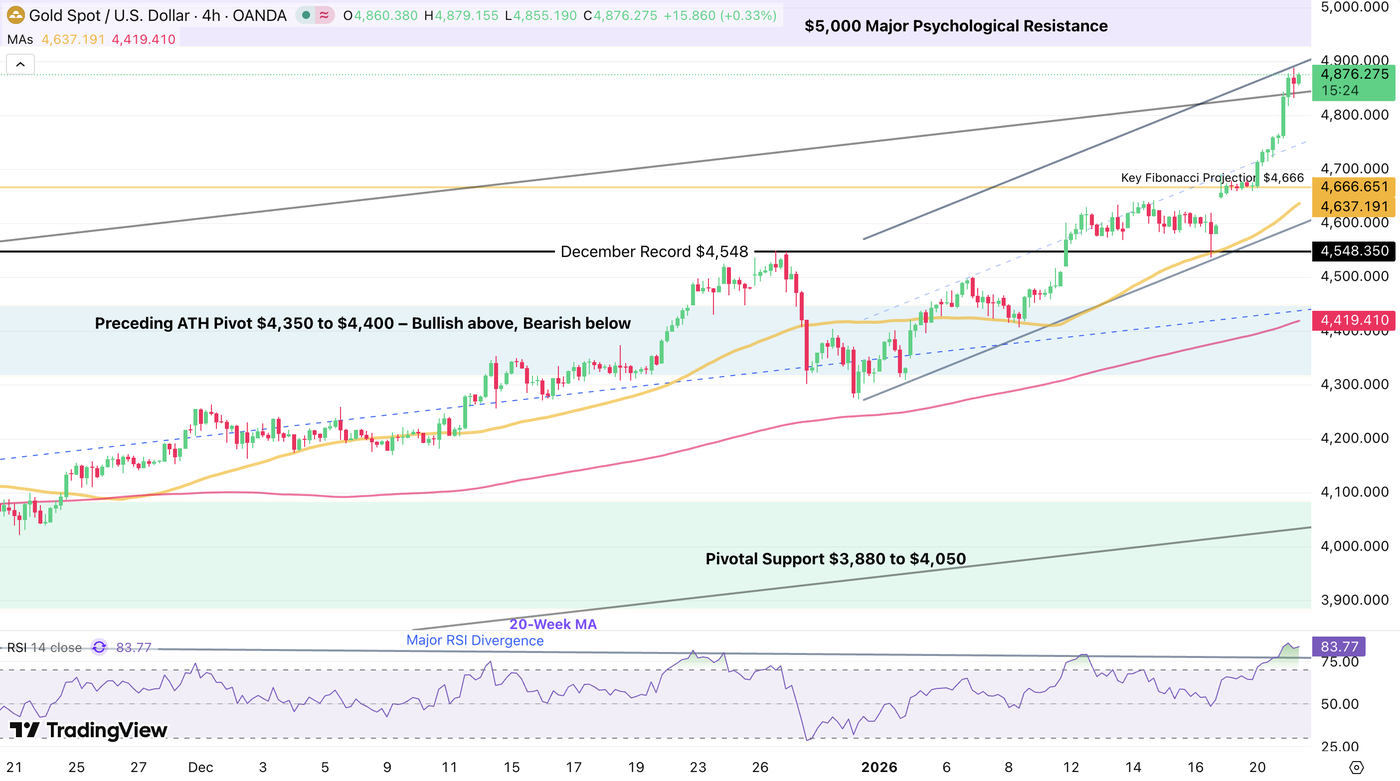Click the pink 4,419.410 price axis label
Screen dimensions: 1400x781
1354,321
